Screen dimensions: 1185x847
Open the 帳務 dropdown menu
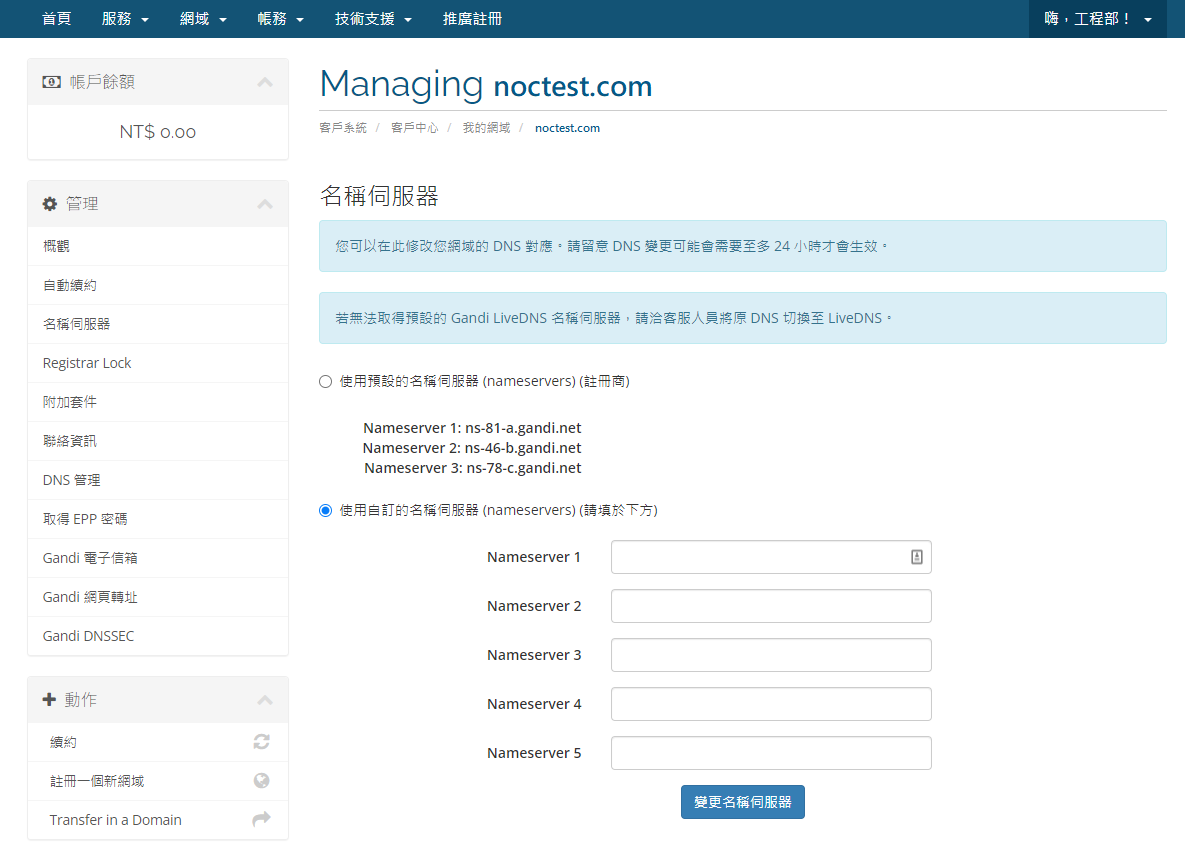(280, 19)
